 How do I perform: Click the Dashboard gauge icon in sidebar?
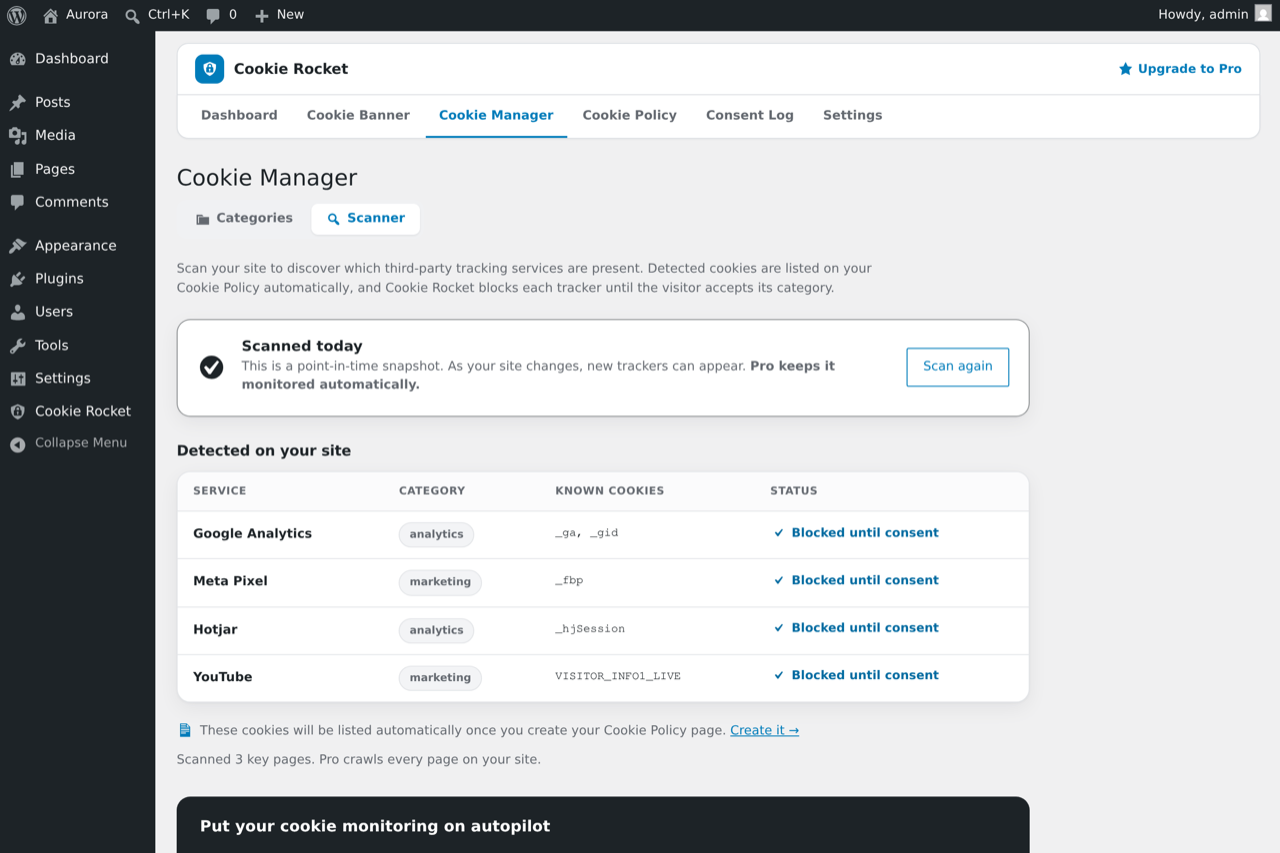tap(18, 59)
